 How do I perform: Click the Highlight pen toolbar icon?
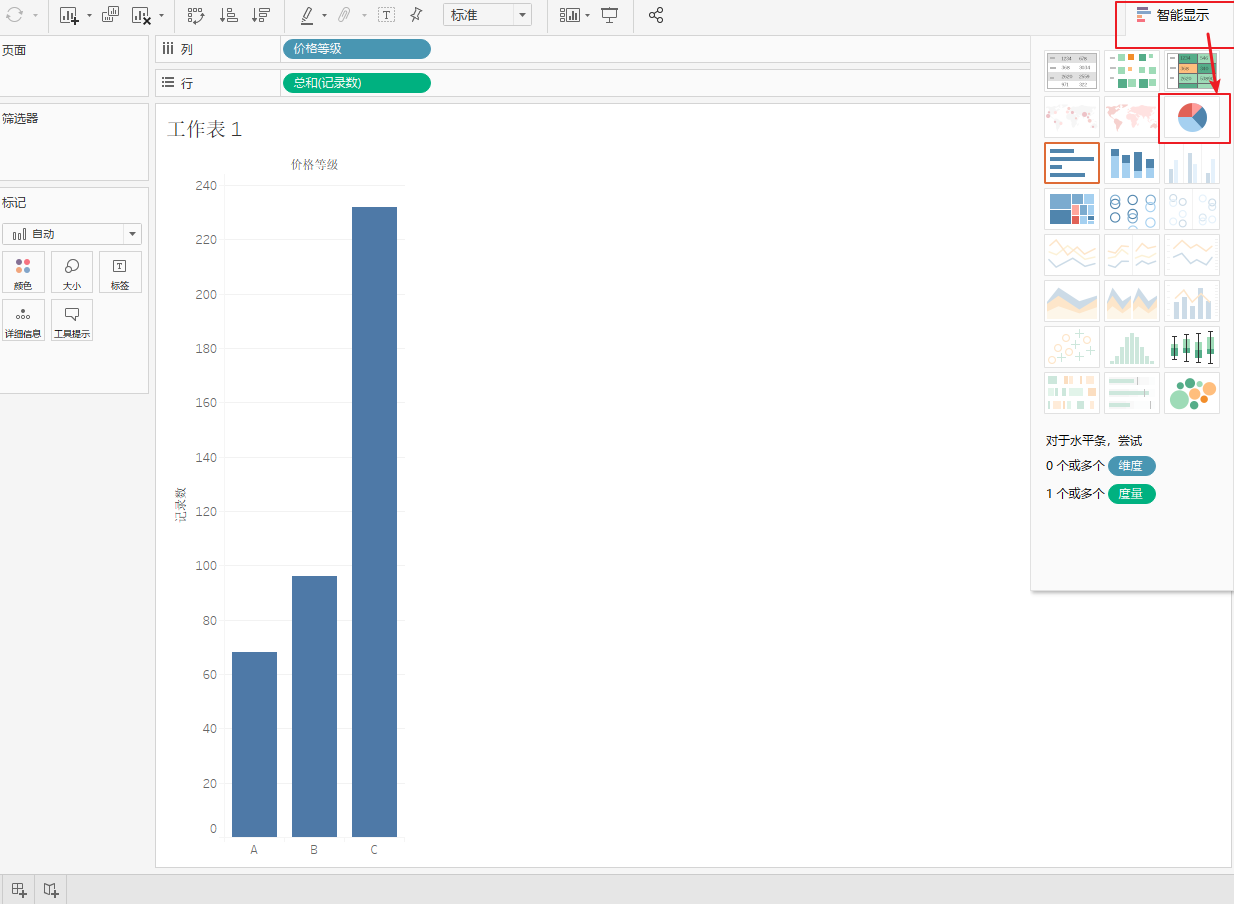tap(306, 15)
